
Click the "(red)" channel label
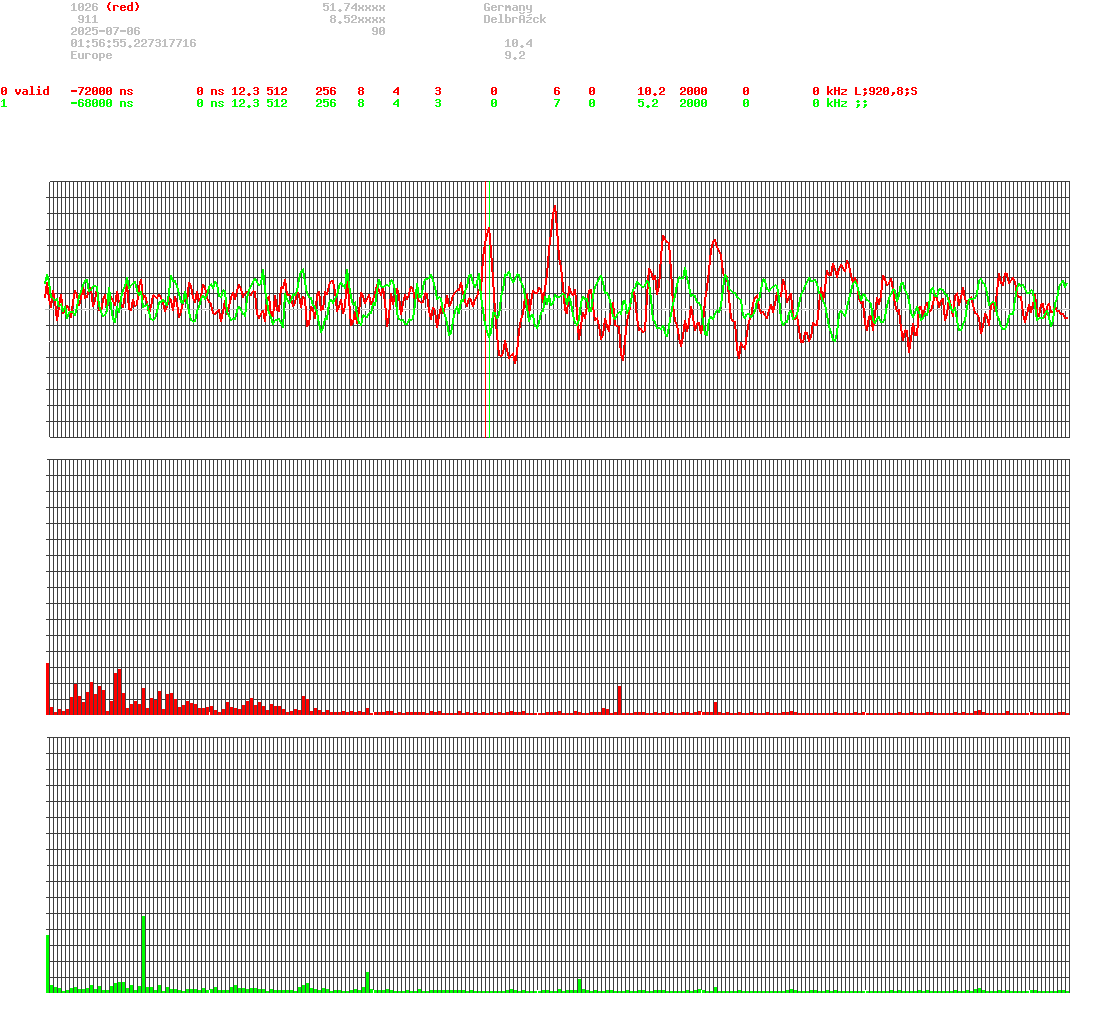123,7
